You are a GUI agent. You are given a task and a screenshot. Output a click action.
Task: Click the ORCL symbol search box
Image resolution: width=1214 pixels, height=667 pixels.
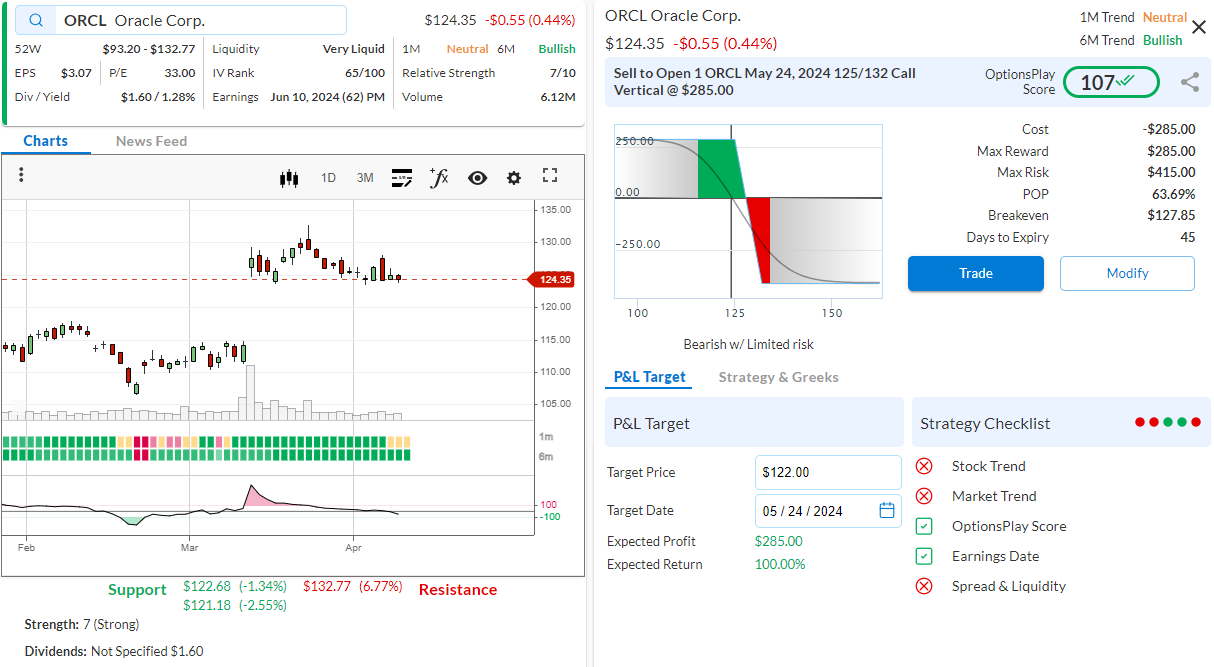tap(181, 20)
